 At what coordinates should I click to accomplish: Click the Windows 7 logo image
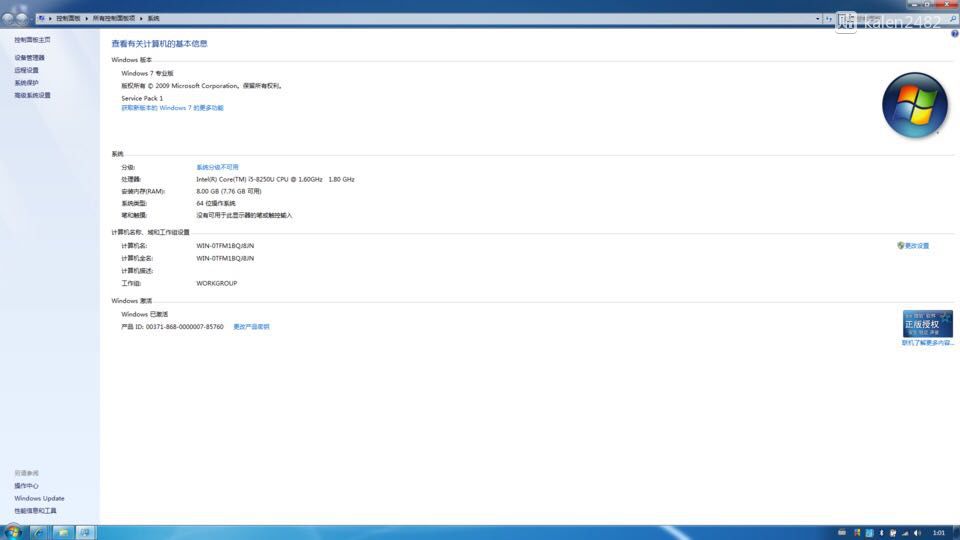click(915, 105)
